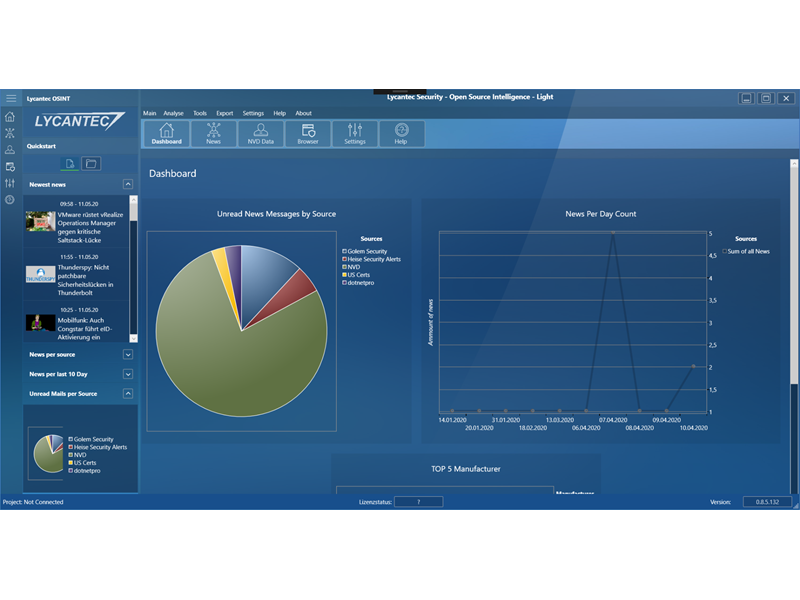Image resolution: width=800 pixels, height=600 pixels.
Task: Open the About menu
Action: pos(304,113)
